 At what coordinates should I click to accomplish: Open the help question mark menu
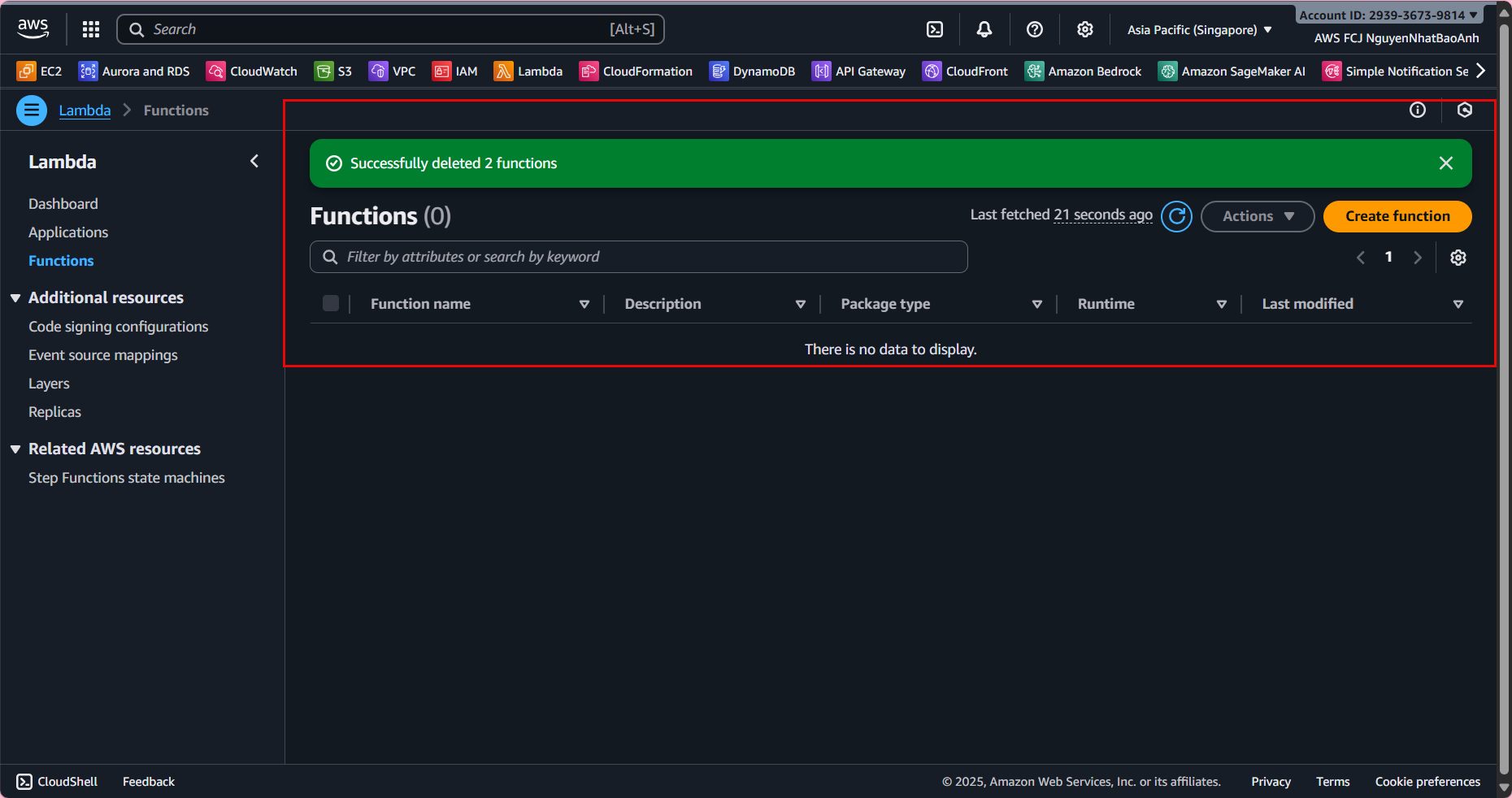coord(1035,29)
